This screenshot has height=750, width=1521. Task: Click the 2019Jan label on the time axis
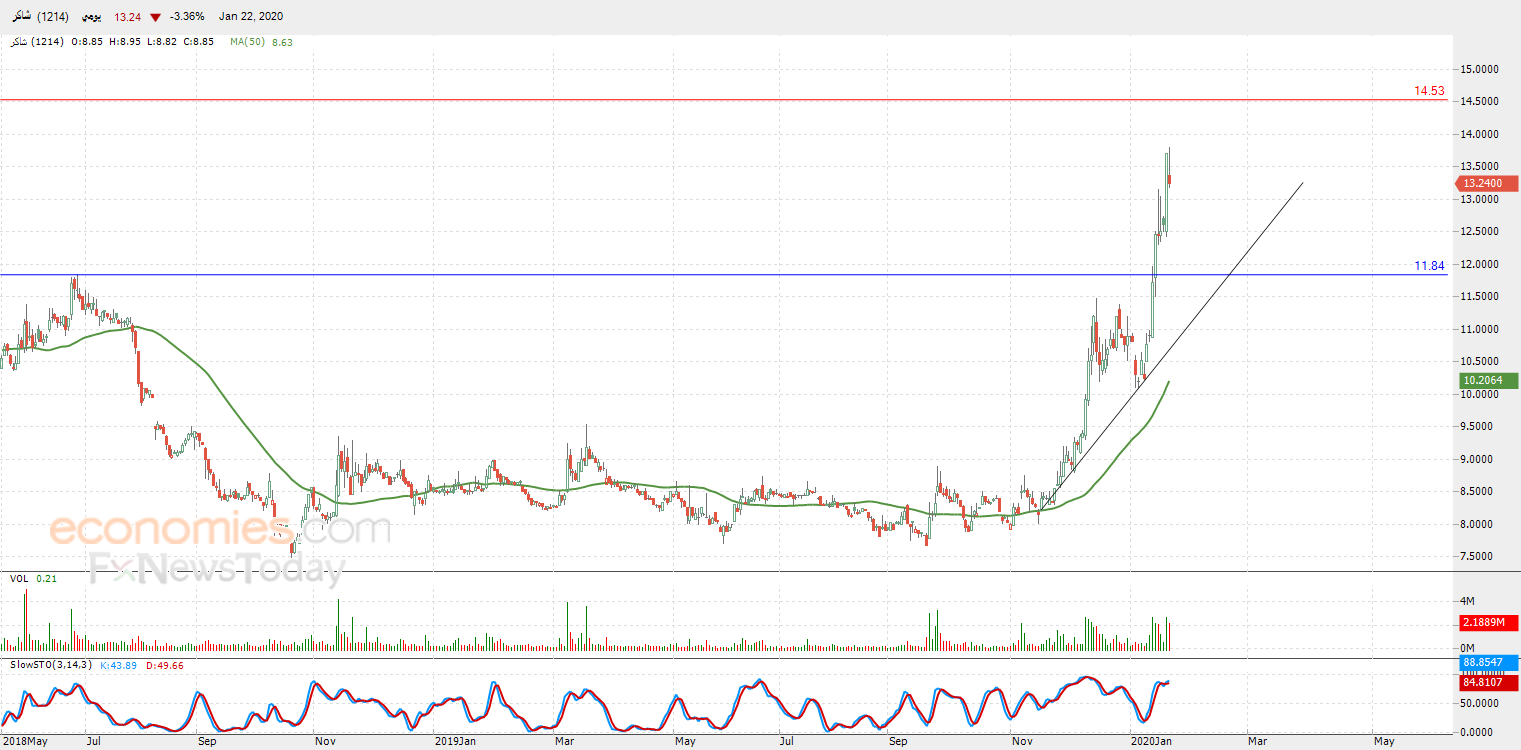pyautogui.click(x=455, y=742)
